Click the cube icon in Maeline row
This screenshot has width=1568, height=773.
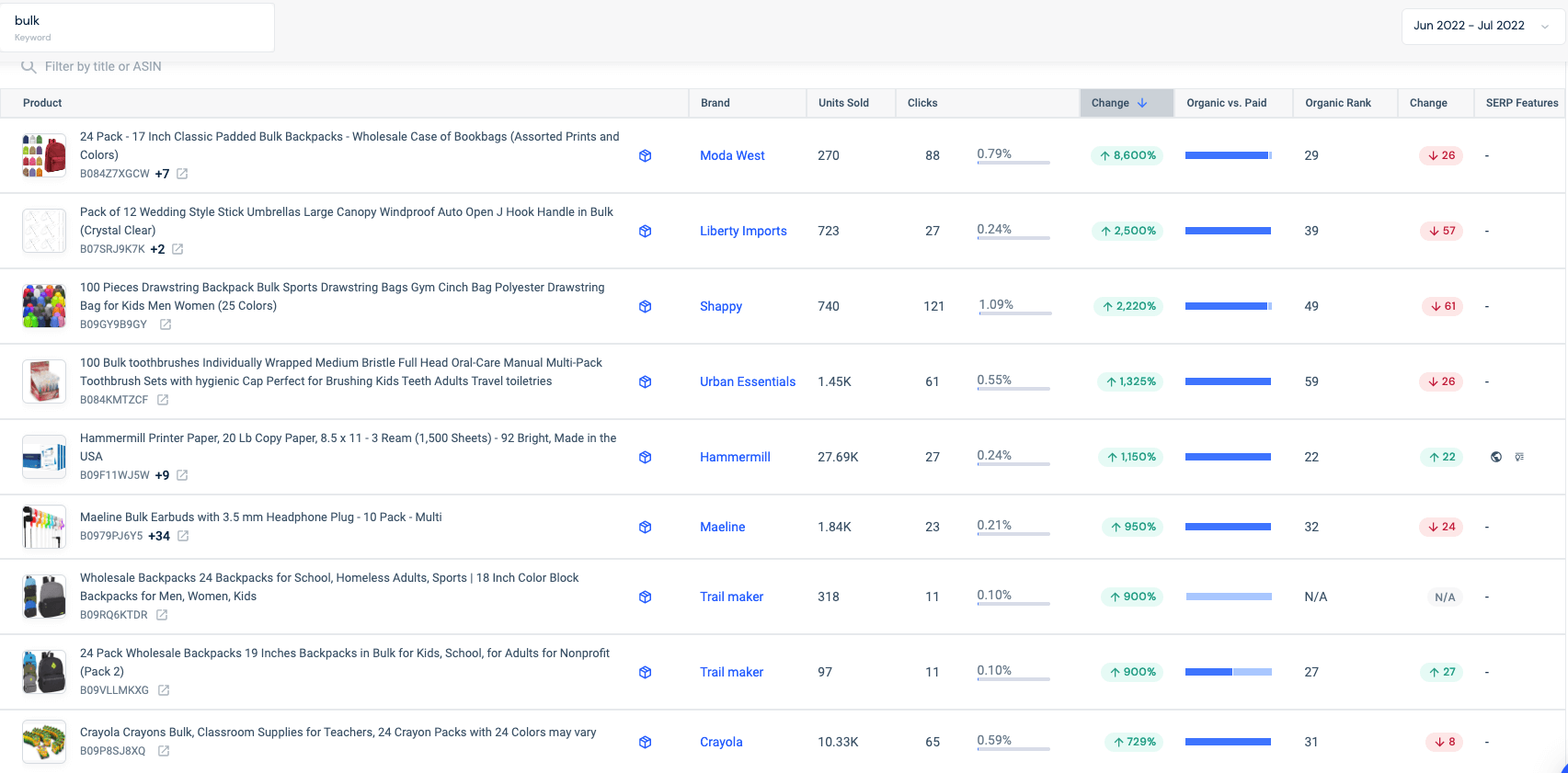[x=645, y=527]
